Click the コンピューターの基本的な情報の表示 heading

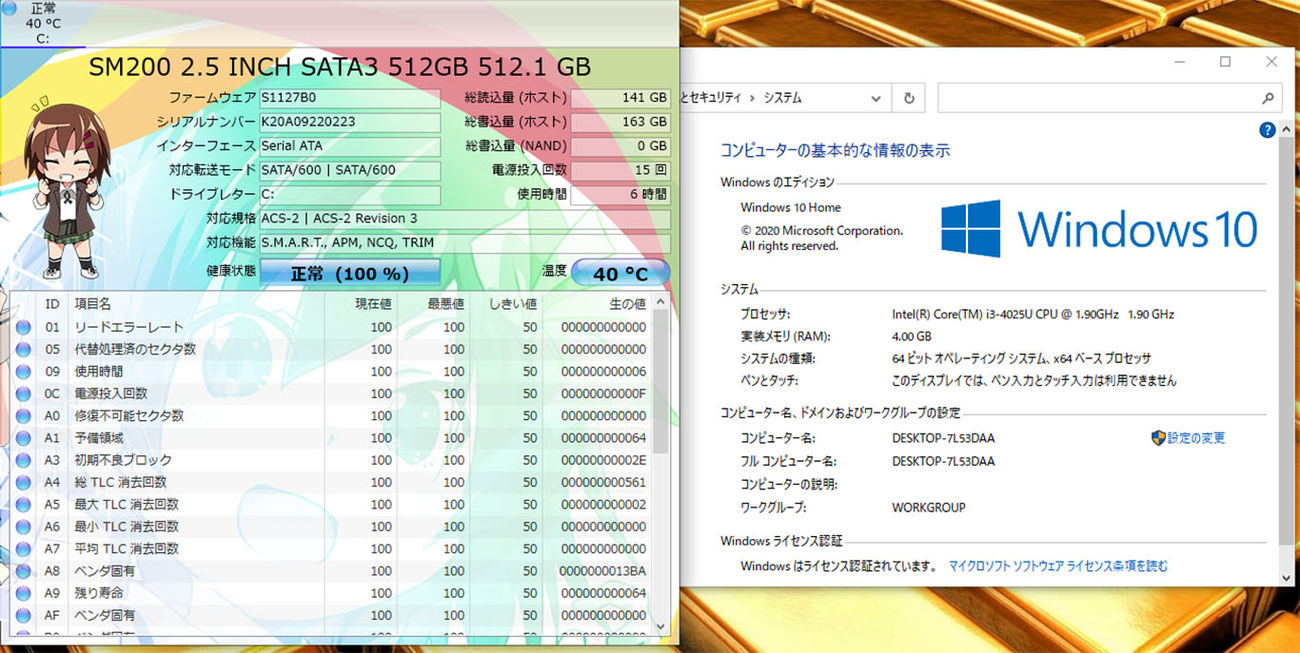[x=835, y=151]
